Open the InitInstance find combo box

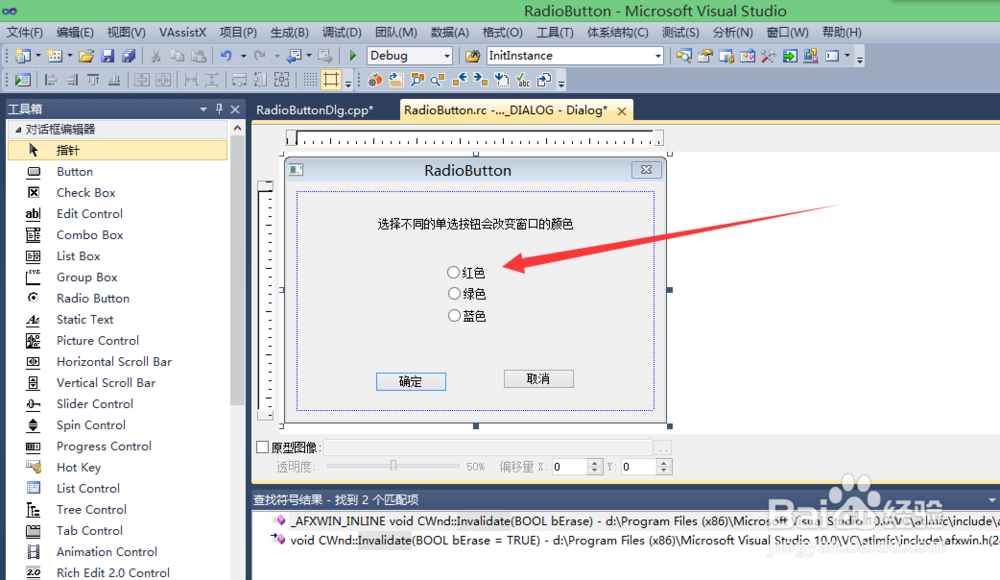tap(575, 56)
